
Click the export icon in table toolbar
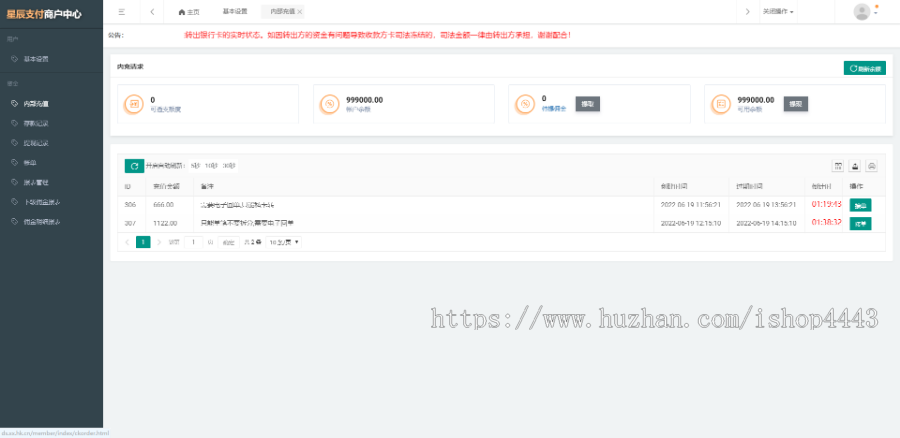tap(855, 166)
